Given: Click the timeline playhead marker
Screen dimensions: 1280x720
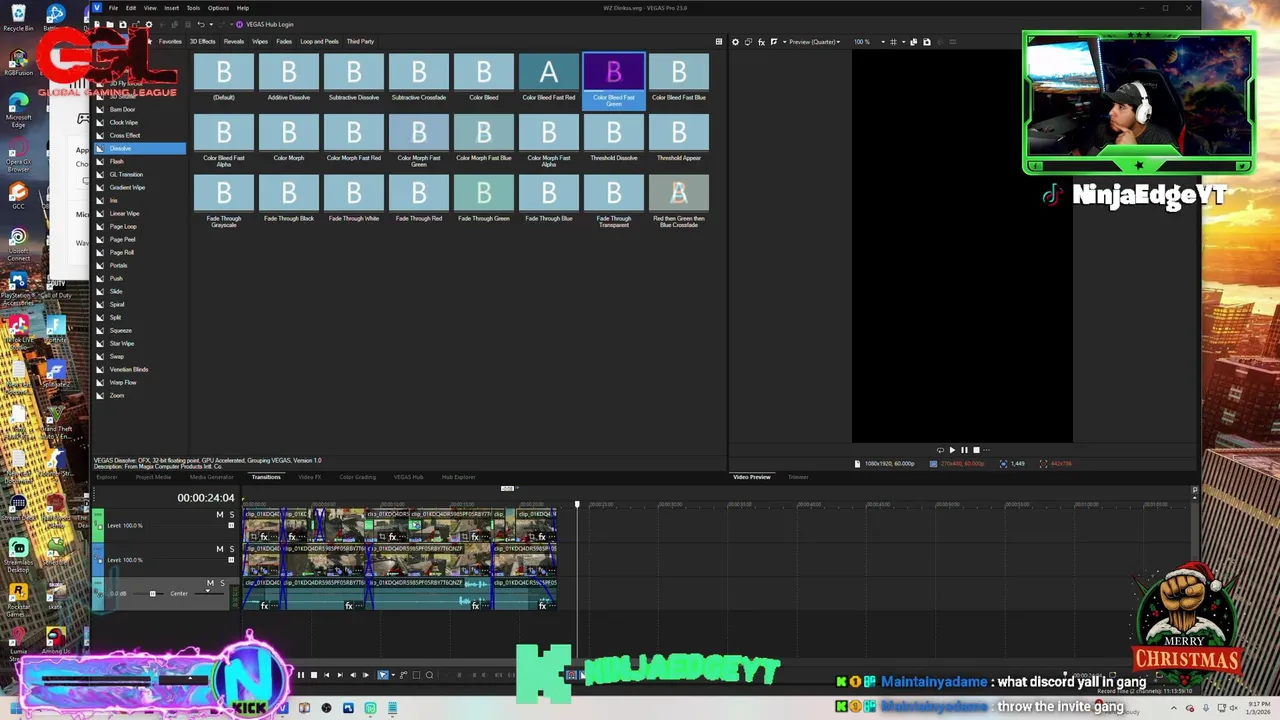Looking at the screenshot, I should (577, 504).
